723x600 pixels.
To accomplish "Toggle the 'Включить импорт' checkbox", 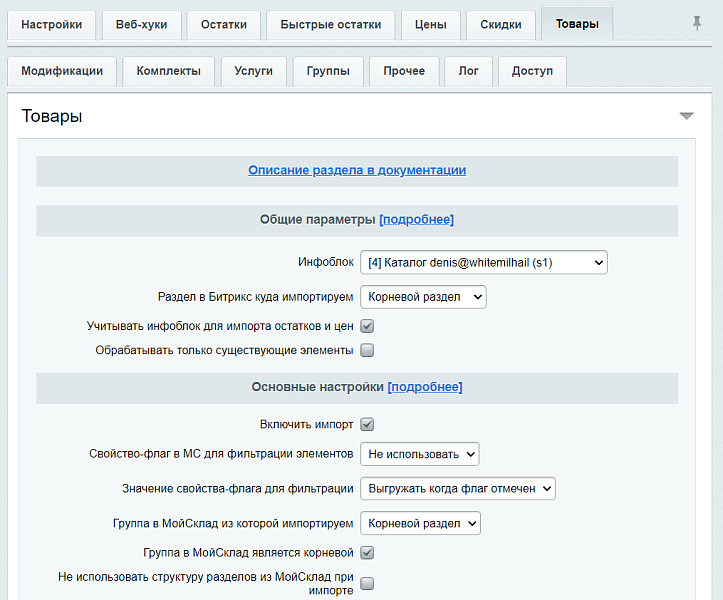I will tap(367, 424).
